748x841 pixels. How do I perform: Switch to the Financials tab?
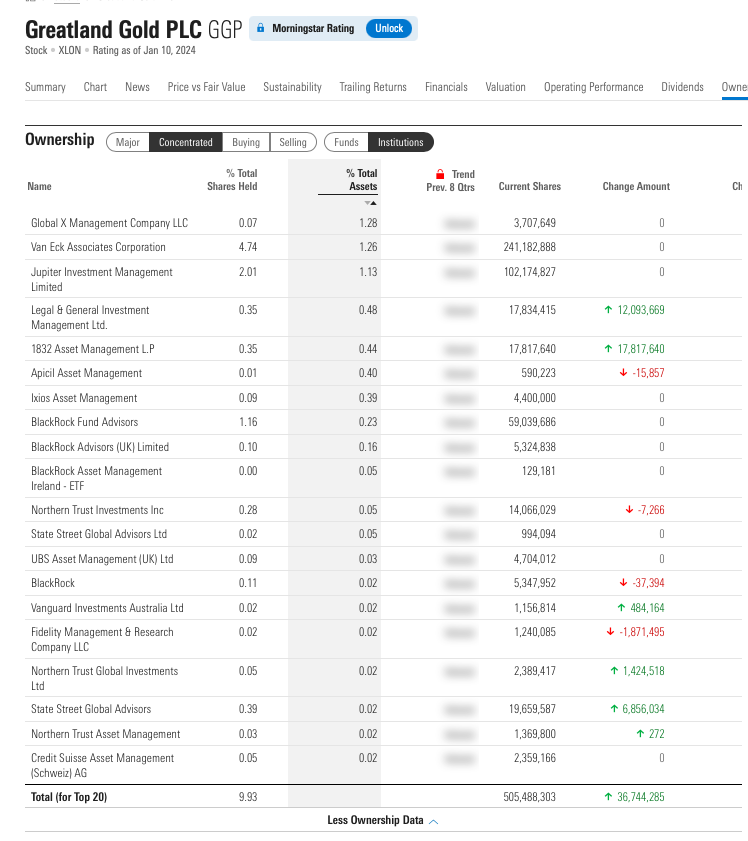tap(446, 87)
